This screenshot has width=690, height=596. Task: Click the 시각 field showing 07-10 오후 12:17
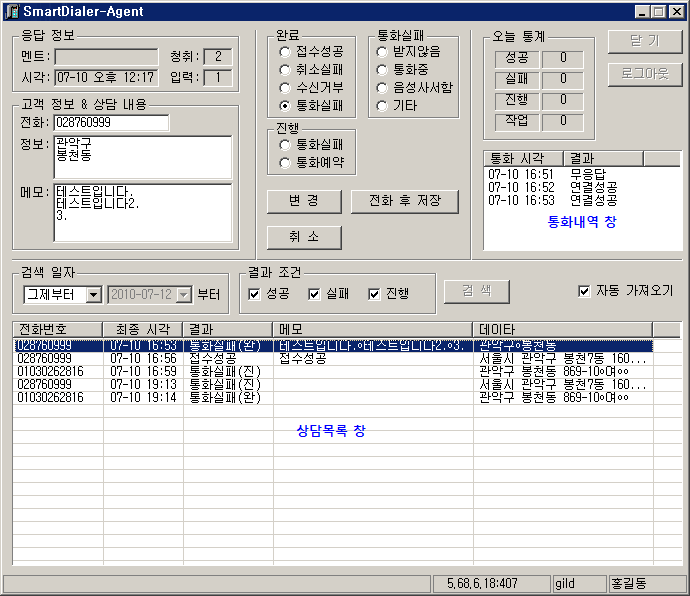[x=106, y=78]
